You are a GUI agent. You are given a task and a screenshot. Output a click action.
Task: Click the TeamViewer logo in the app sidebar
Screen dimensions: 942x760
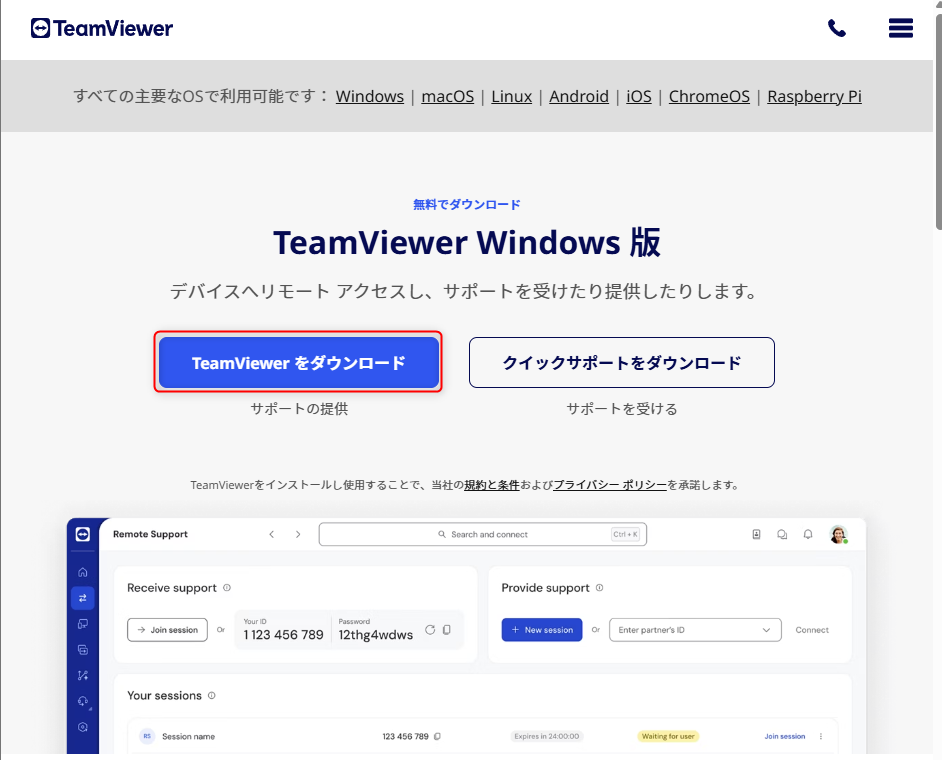83,534
